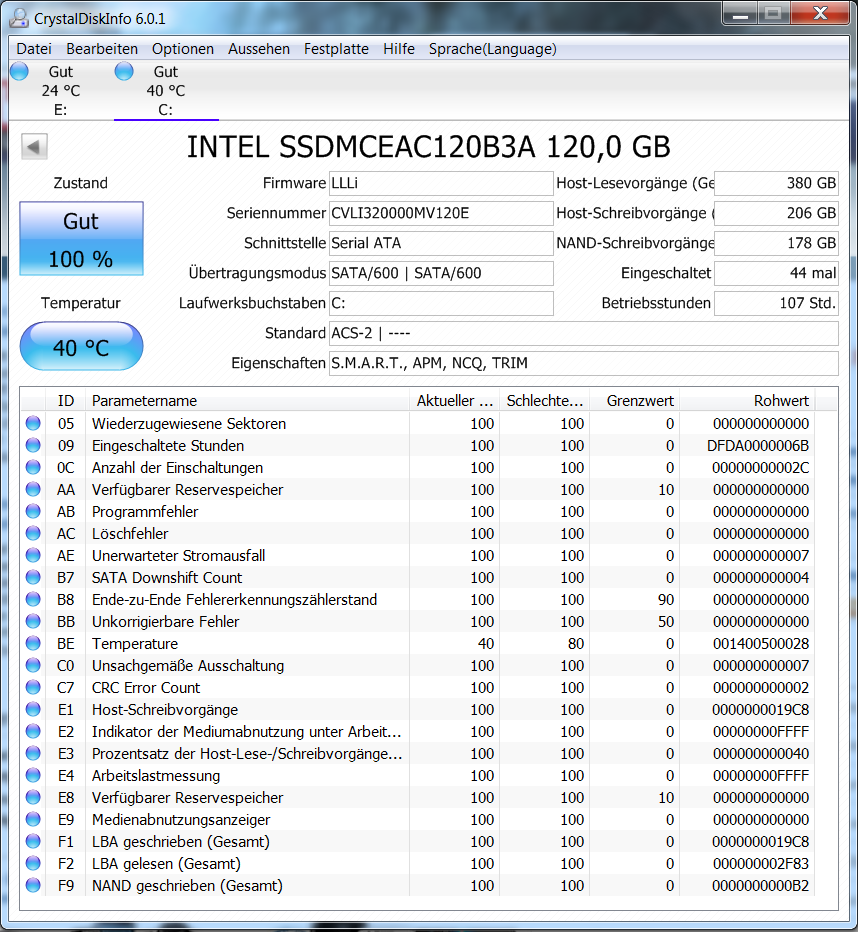Click the Betriebsstunden value 107 Std.
The width and height of the screenshot is (858, 932).
(x=777, y=303)
